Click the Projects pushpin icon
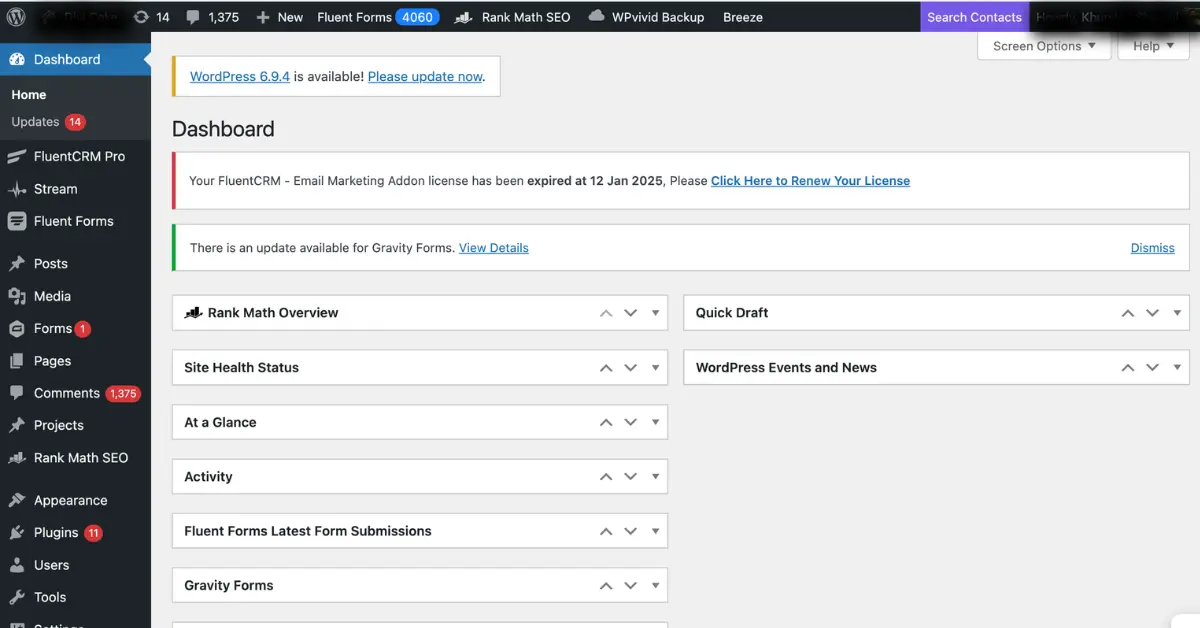1200x628 pixels. [x=17, y=425]
